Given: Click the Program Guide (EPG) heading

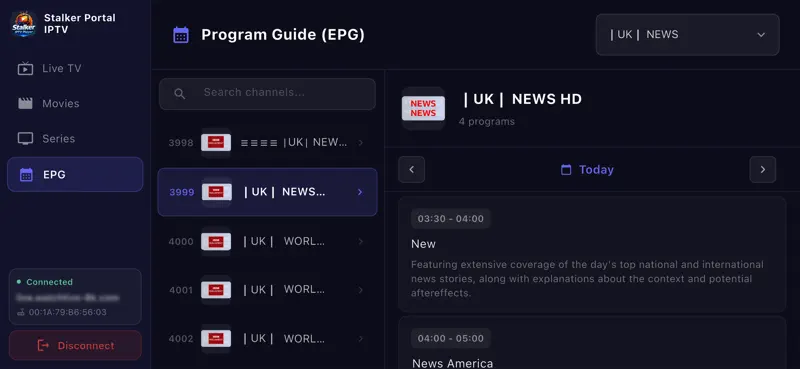Looking at the screenshot, I should [283, 35].
